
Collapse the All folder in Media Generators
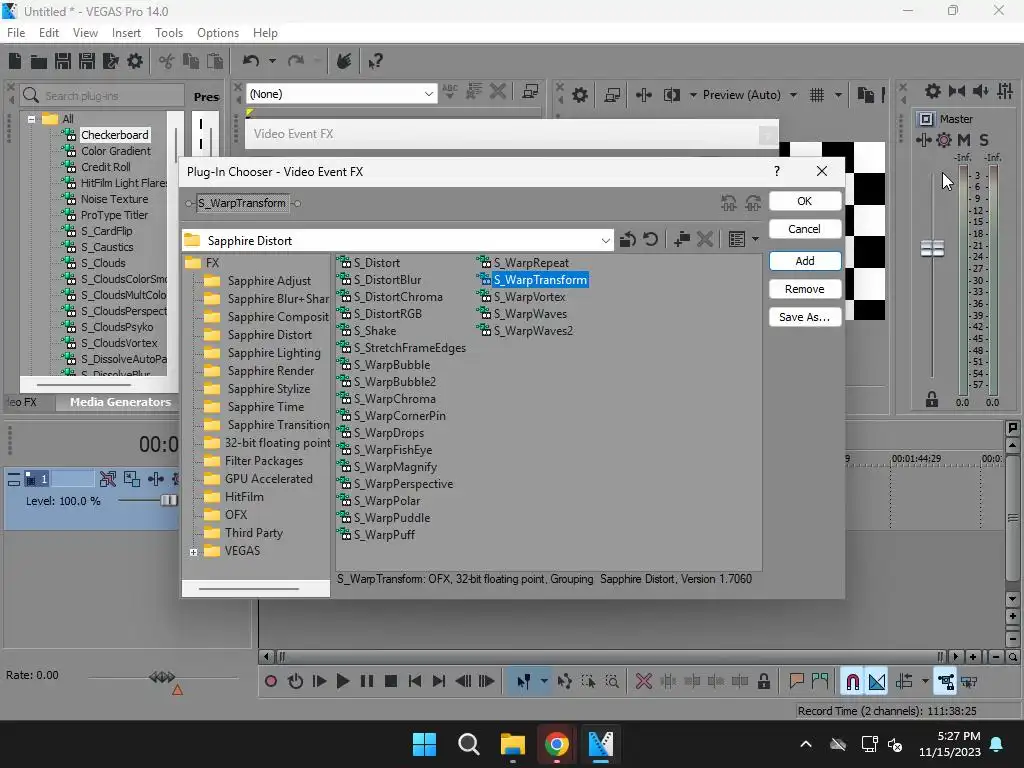[31, 120]
